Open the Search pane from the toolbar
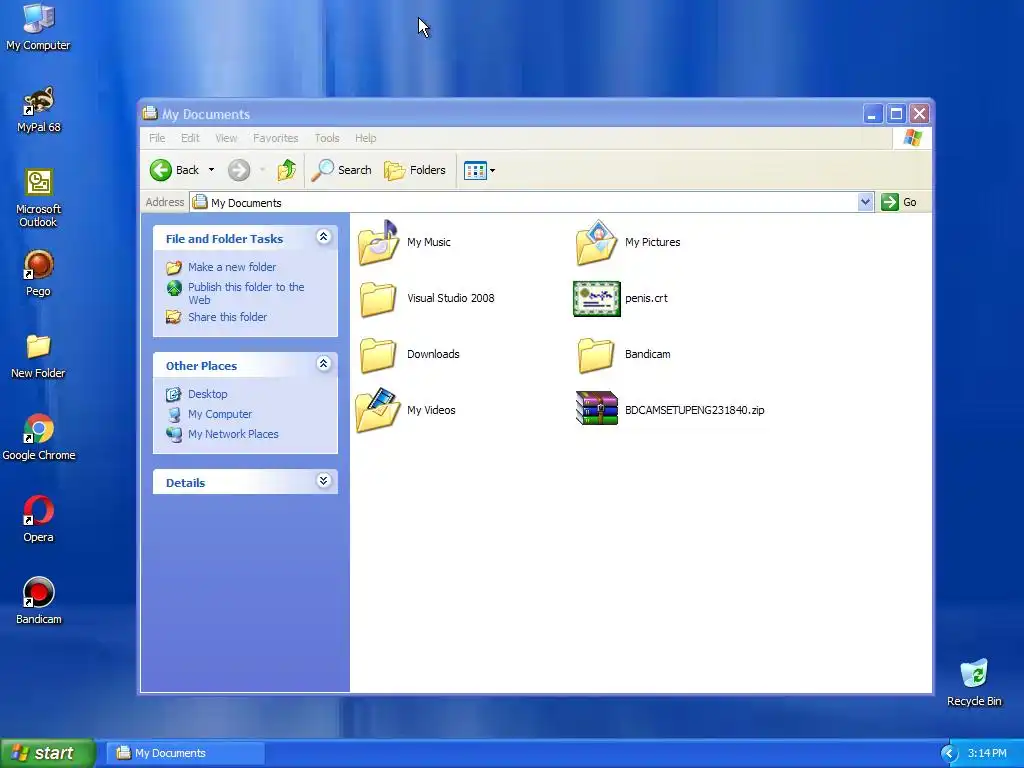1024x768 pixels. click(341, 170)
